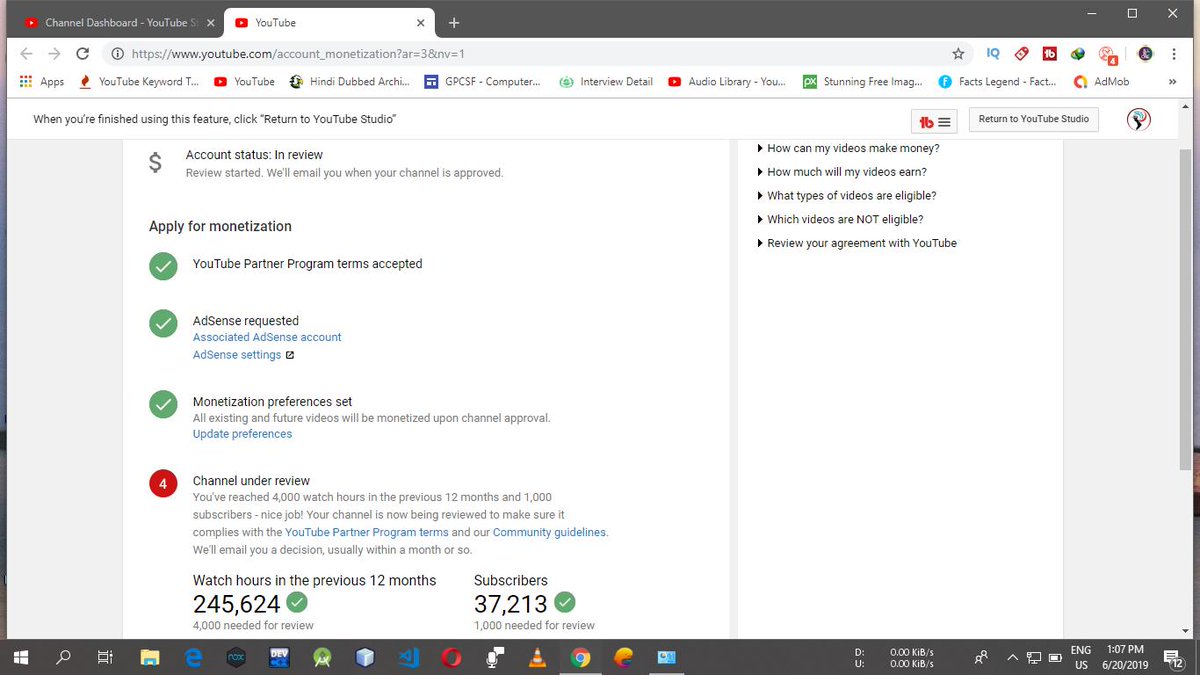Show hidden system tray icons
Viewport: 1200px width, 675px height.
pyautogui.click(x=1012, y=657)
